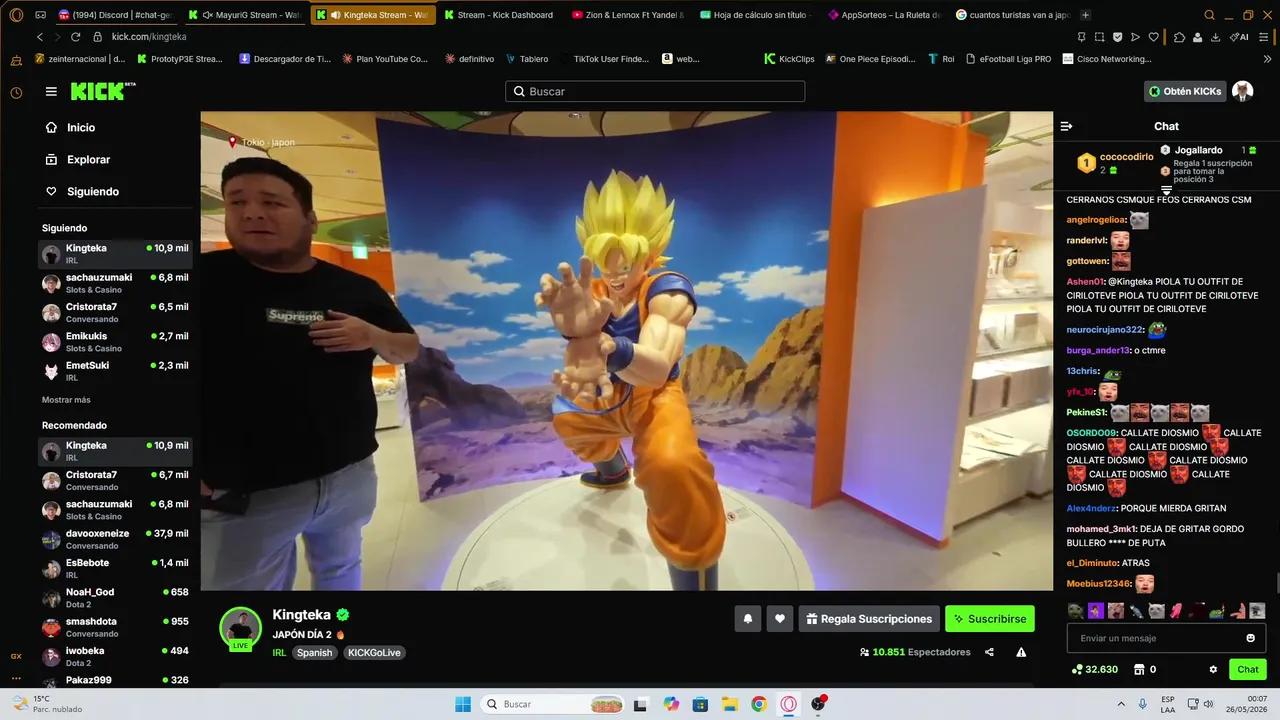Open Siguiendo in the sidebar
Viewport: 1280px width, 720px height.
82,192
